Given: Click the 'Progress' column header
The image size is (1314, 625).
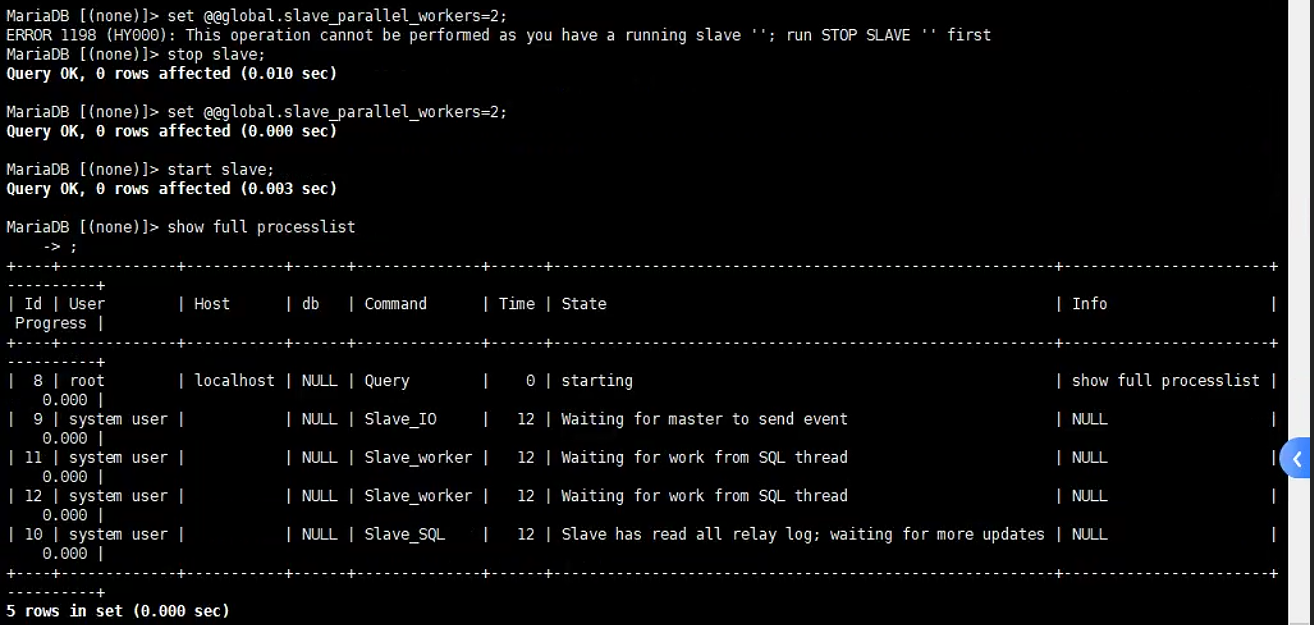Looking at the screenshot, I should [50, 323].
